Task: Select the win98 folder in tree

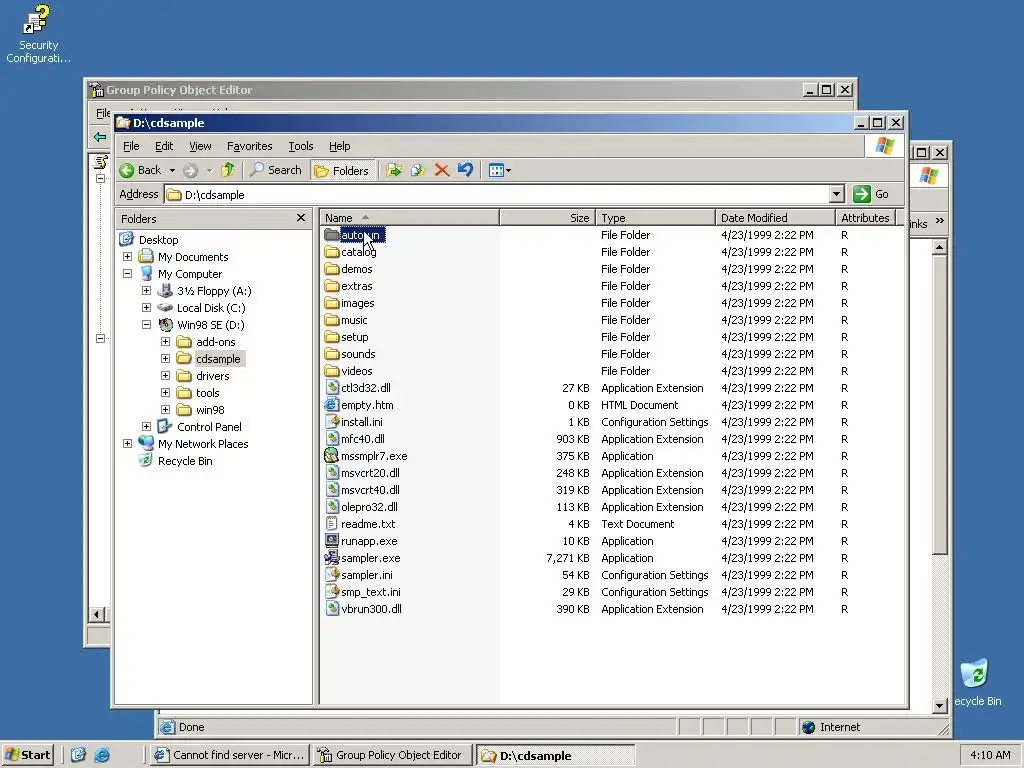Action: pyautogui.click(x=210, y=410)
